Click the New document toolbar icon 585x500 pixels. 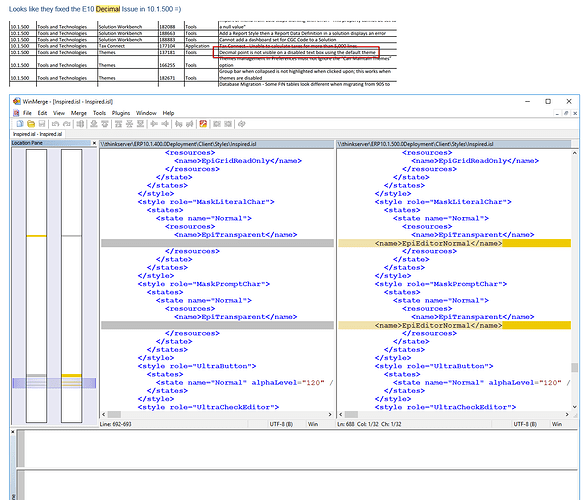20,124
